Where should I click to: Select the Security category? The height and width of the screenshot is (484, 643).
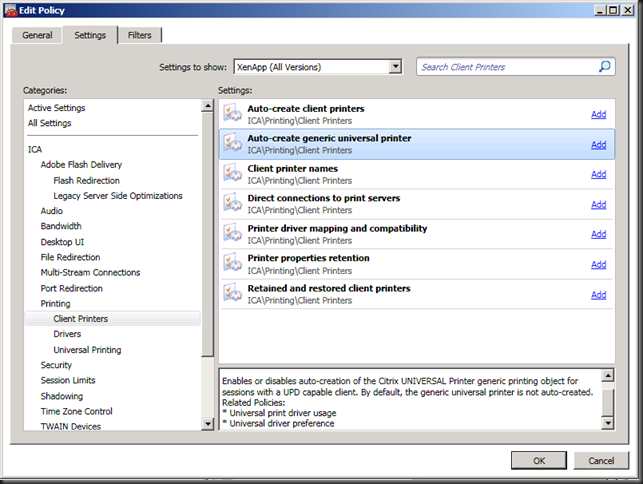click(x=56, y=365)
